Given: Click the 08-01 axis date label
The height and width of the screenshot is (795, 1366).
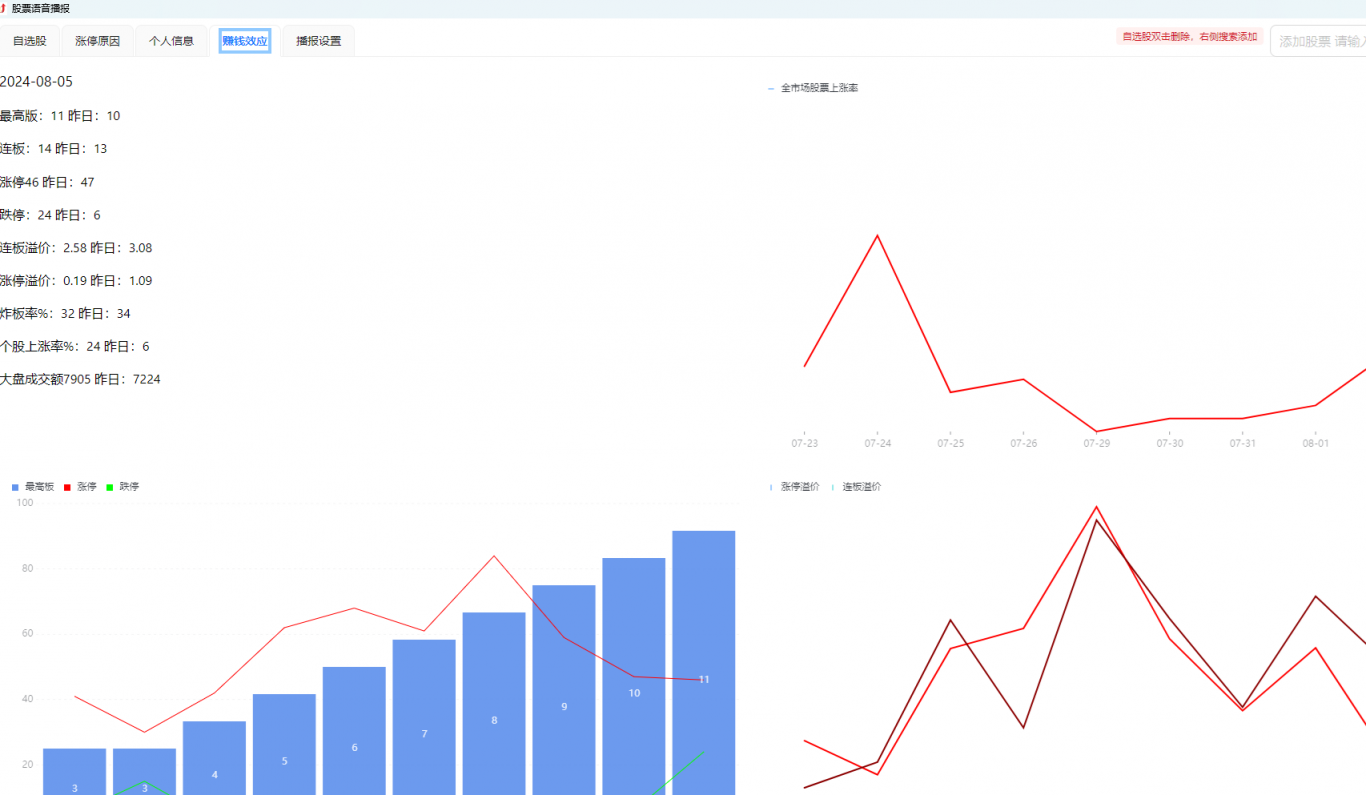Looking at the screenshot, I should [x=1316, y=443].
